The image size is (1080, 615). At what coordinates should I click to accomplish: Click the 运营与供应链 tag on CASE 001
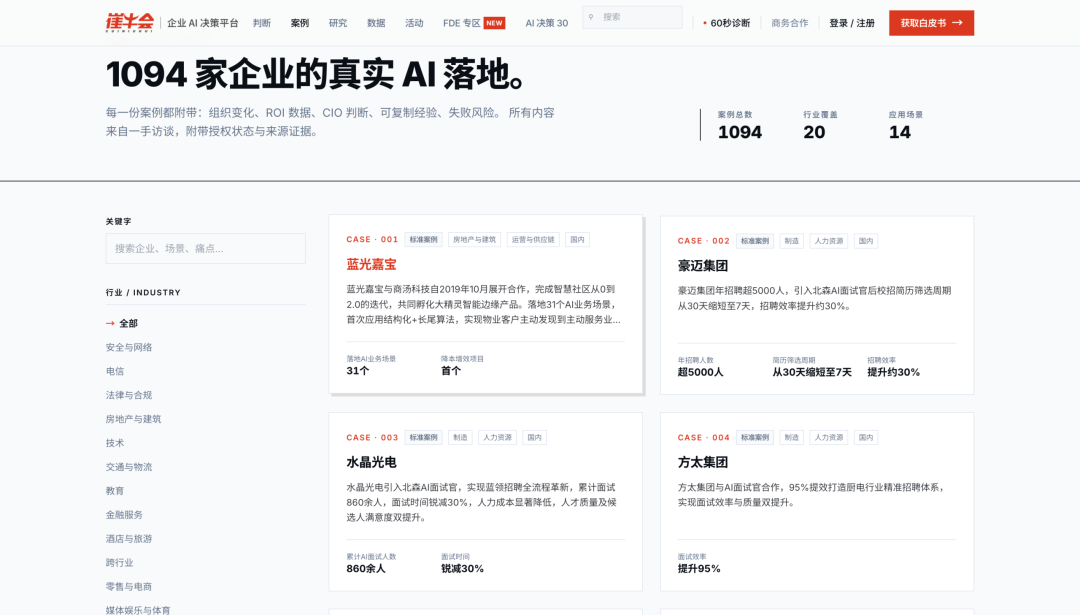click(x=533, y=240)
